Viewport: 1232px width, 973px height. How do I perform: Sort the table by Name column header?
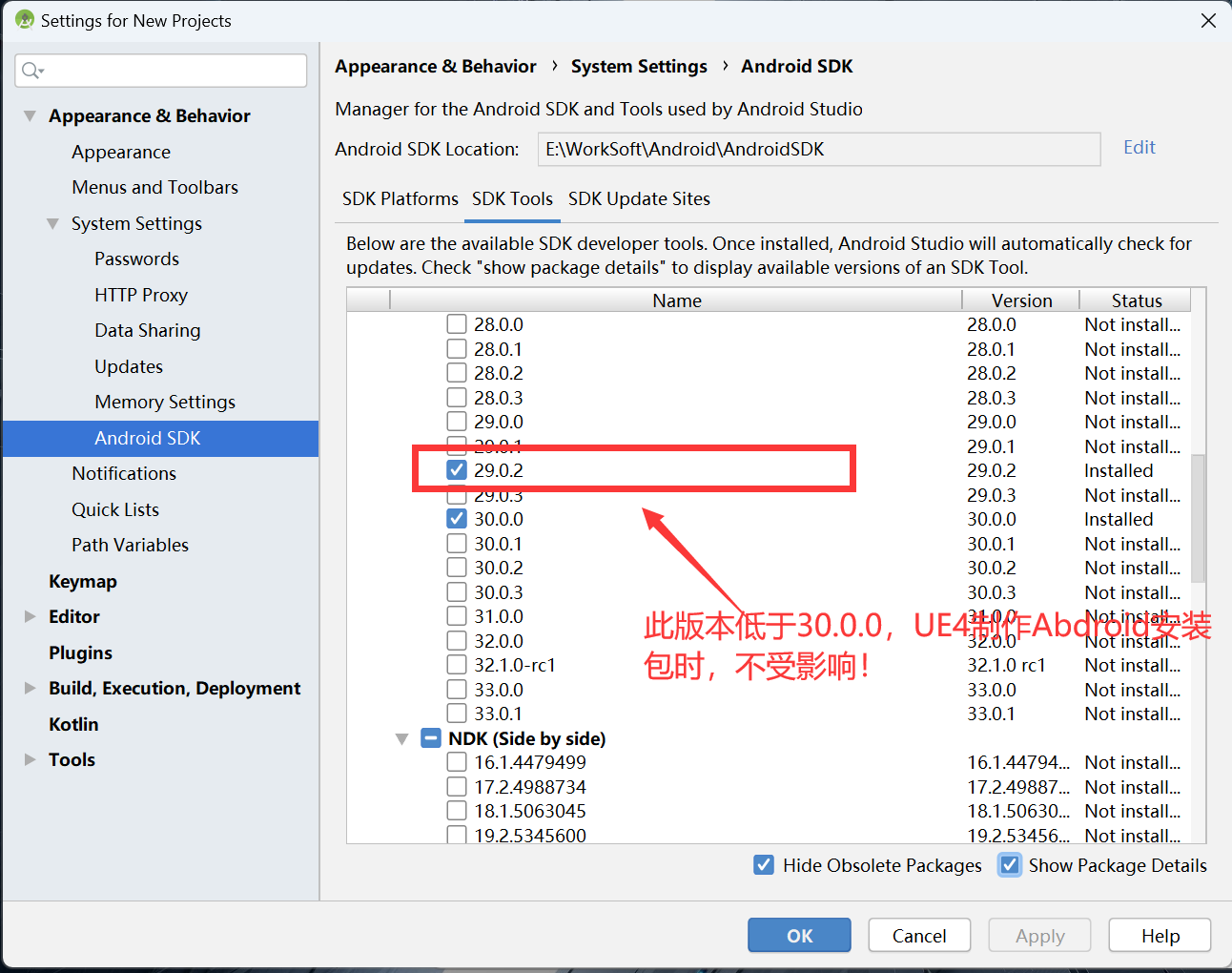(676, 300)
